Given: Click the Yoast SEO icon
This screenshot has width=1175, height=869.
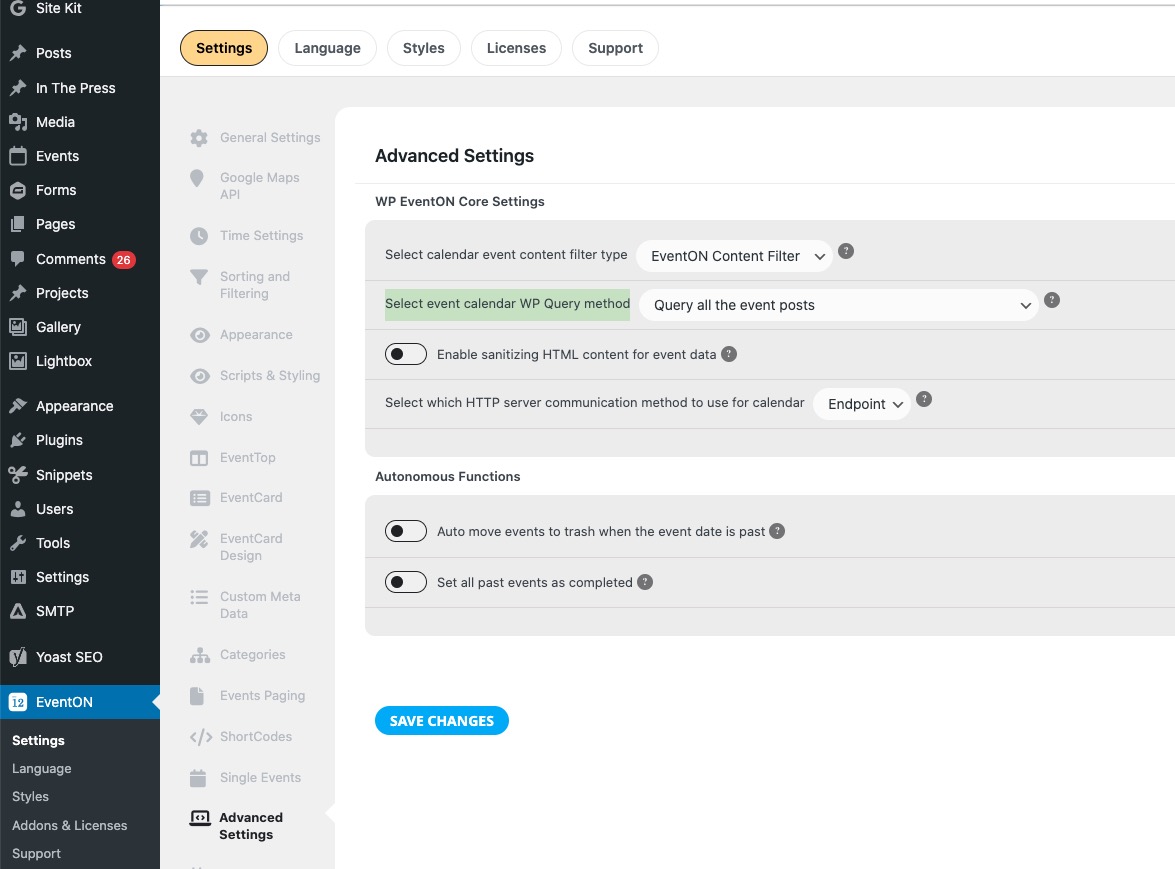Looking at the screenshot, I should point(18,657).
